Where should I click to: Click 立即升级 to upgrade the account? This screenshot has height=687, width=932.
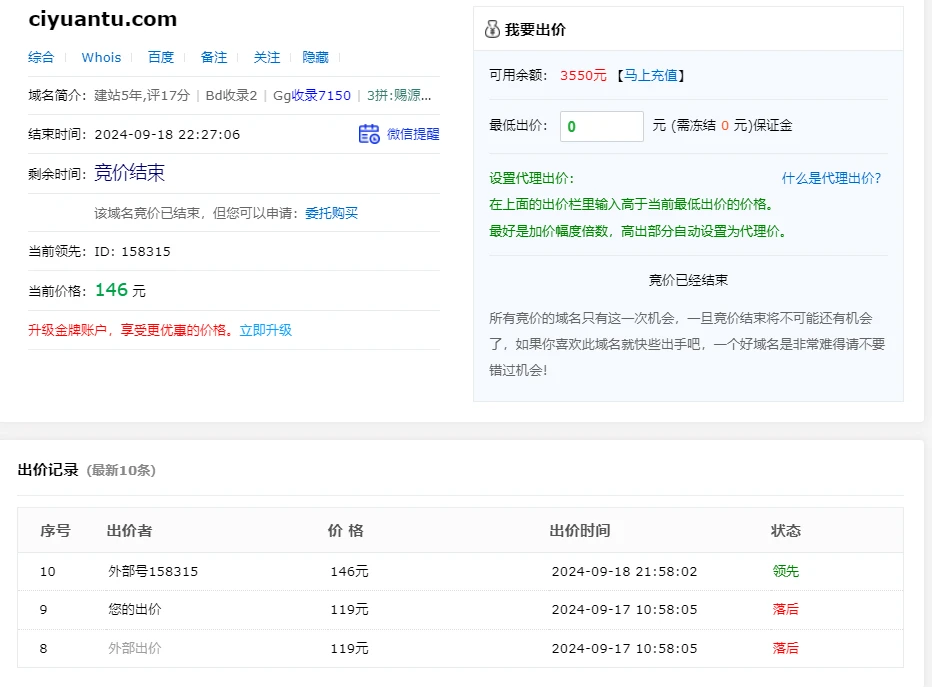coord(265,330)
